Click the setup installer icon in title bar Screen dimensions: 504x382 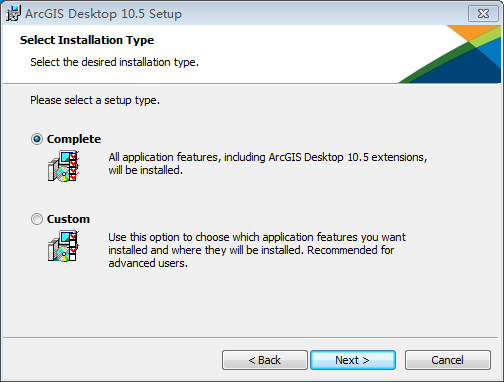tap(13, 14)
